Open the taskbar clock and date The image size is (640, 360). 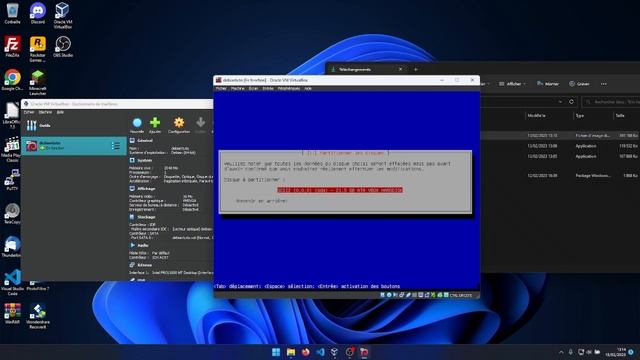pos(616,352)
